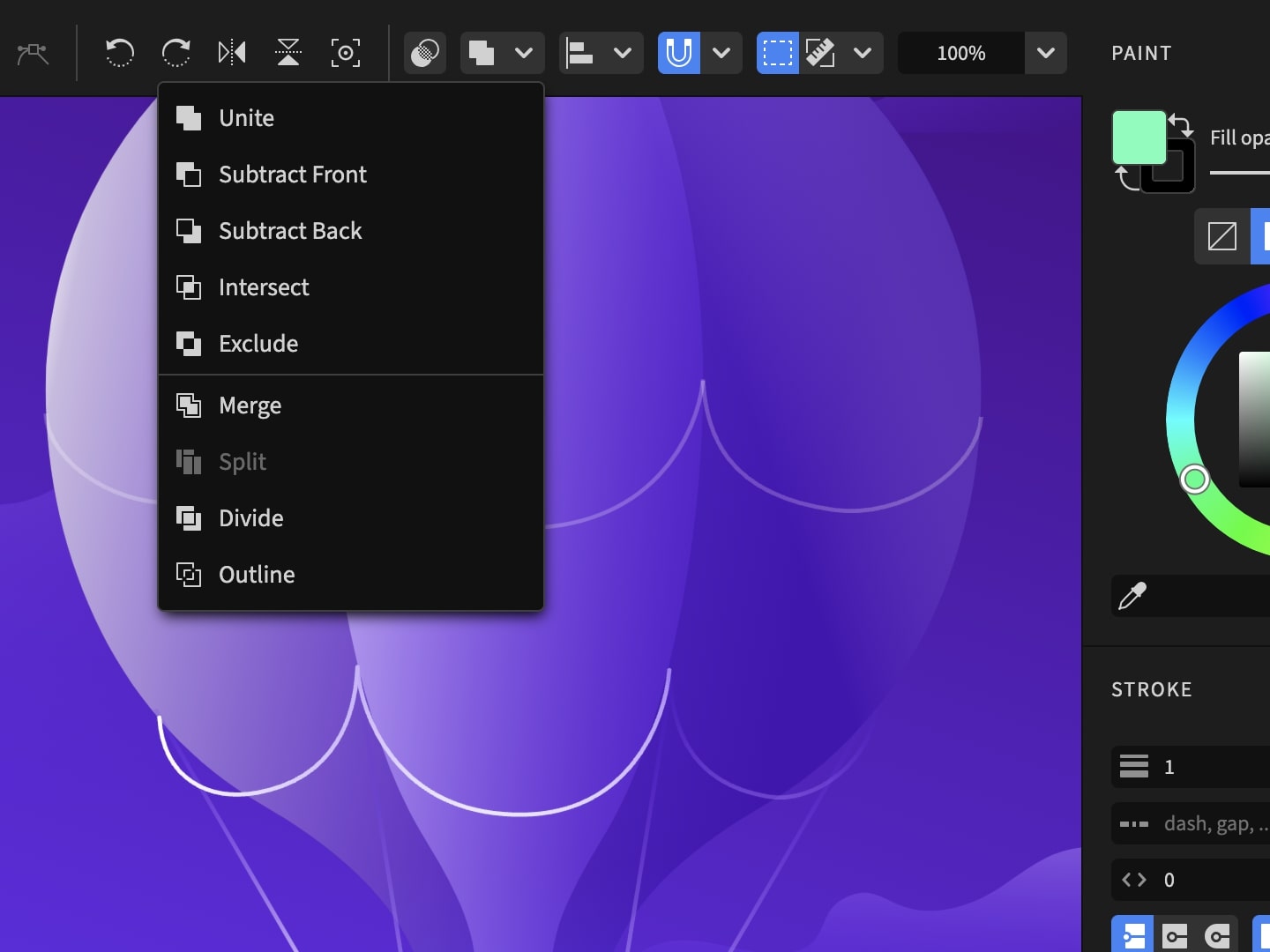Toggle the dashed rectangle selection mode
Viewport: 1270px width, 952px height.
point(778,53)
